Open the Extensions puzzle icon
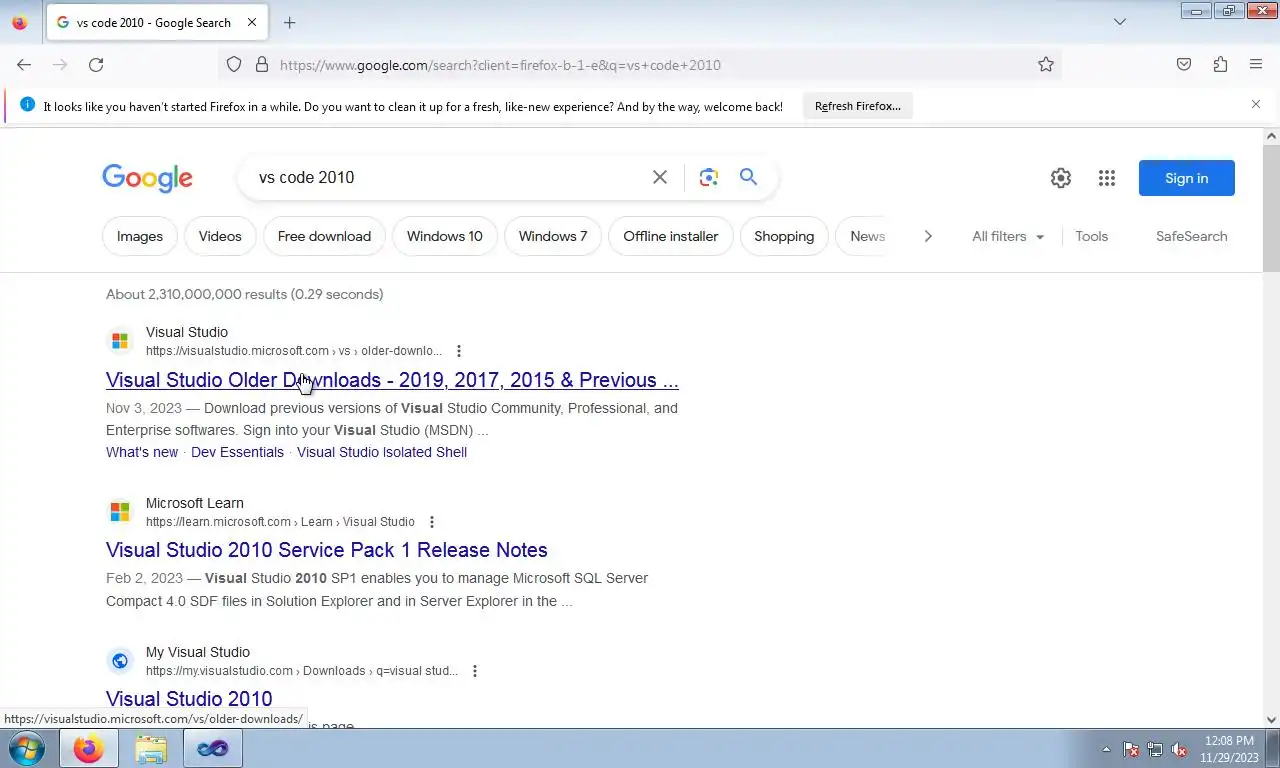 pyautogui.click(x=1220, y=65)
